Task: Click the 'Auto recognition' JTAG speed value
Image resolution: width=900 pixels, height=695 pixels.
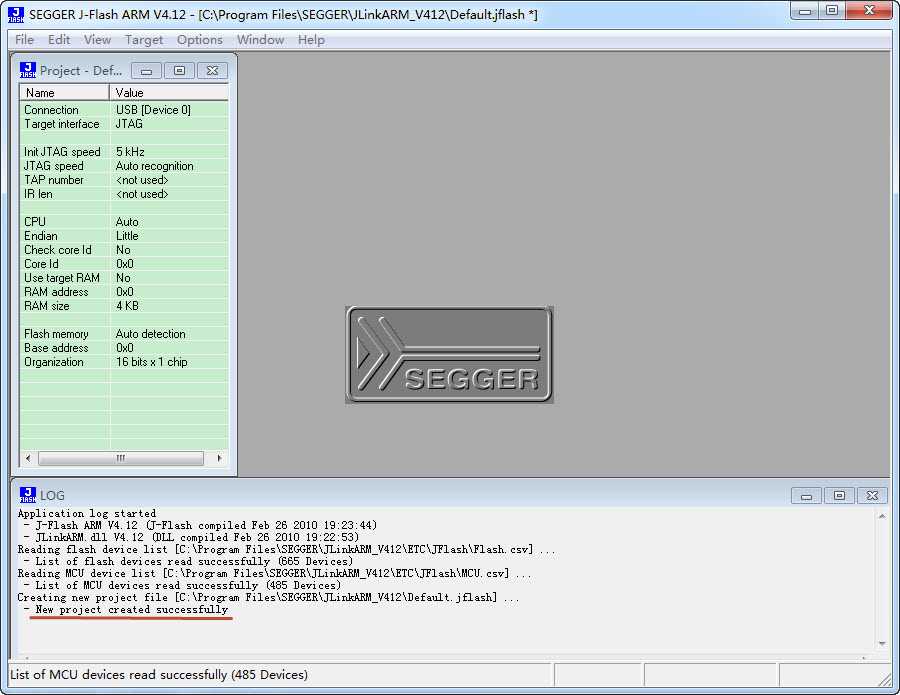Action: coord(154,166)
